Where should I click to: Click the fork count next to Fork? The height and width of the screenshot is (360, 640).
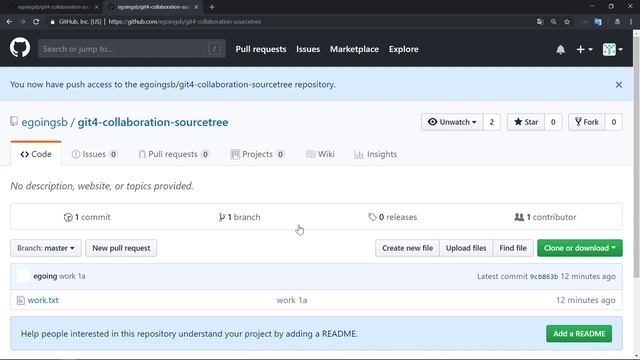click(613, 122)
